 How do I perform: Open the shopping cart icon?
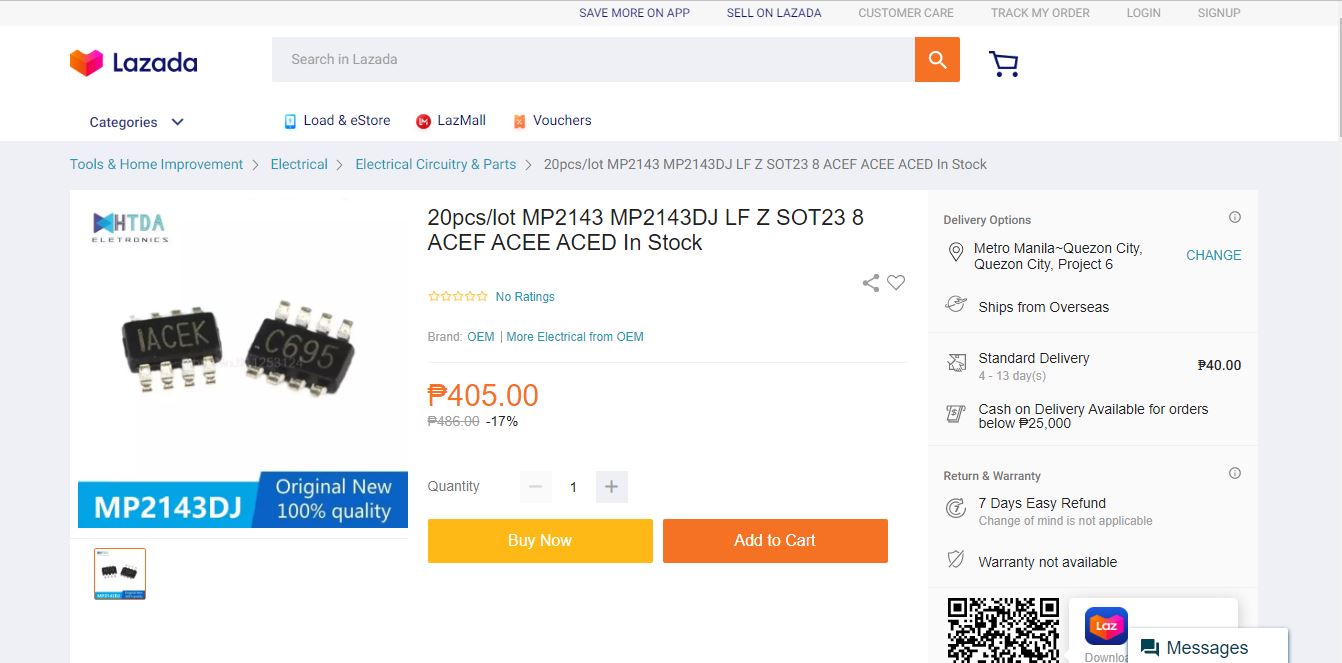pos(1003,64)
